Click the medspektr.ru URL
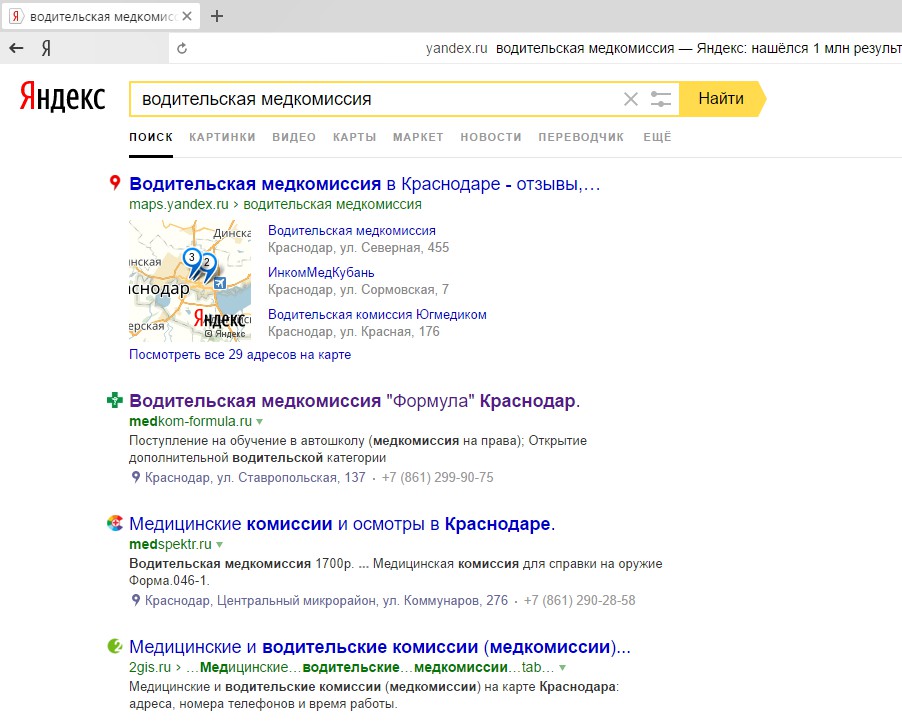Viewport: 902px width, 726px height. coord(170,544)
